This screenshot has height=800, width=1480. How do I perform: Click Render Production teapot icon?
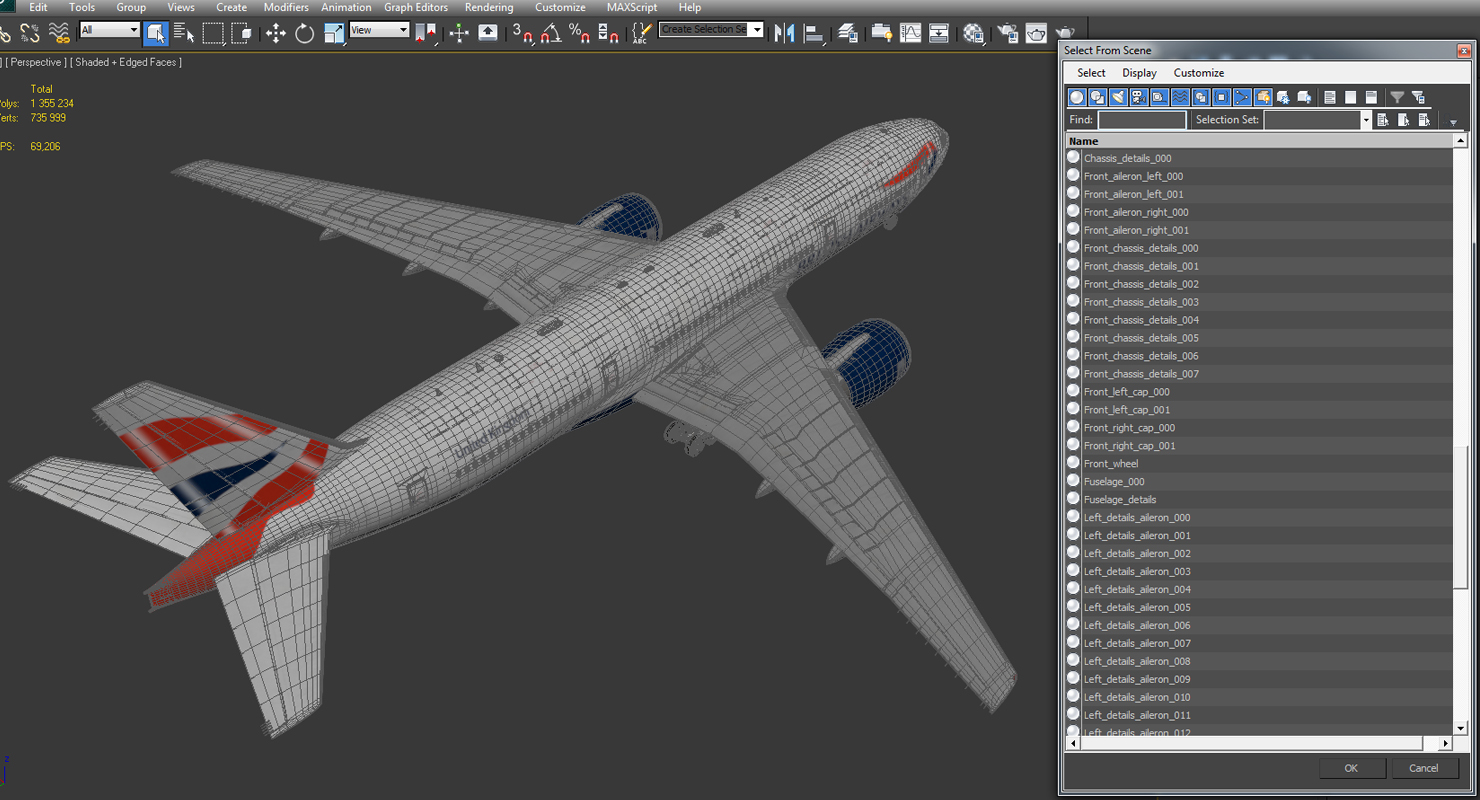click(1065, 33)
